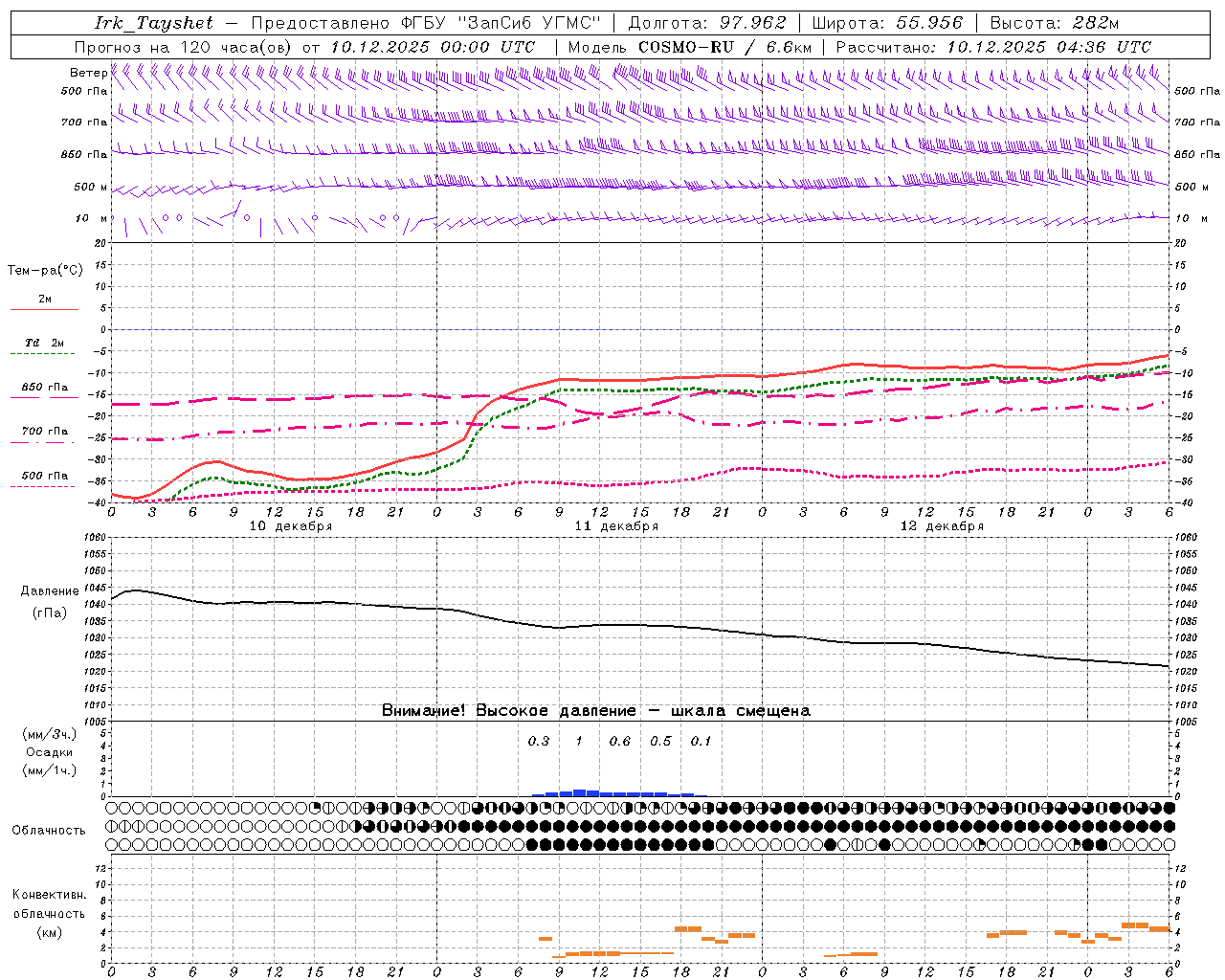Select the Высота: 282м value

pyautogui.click(x=1055, y=23)
